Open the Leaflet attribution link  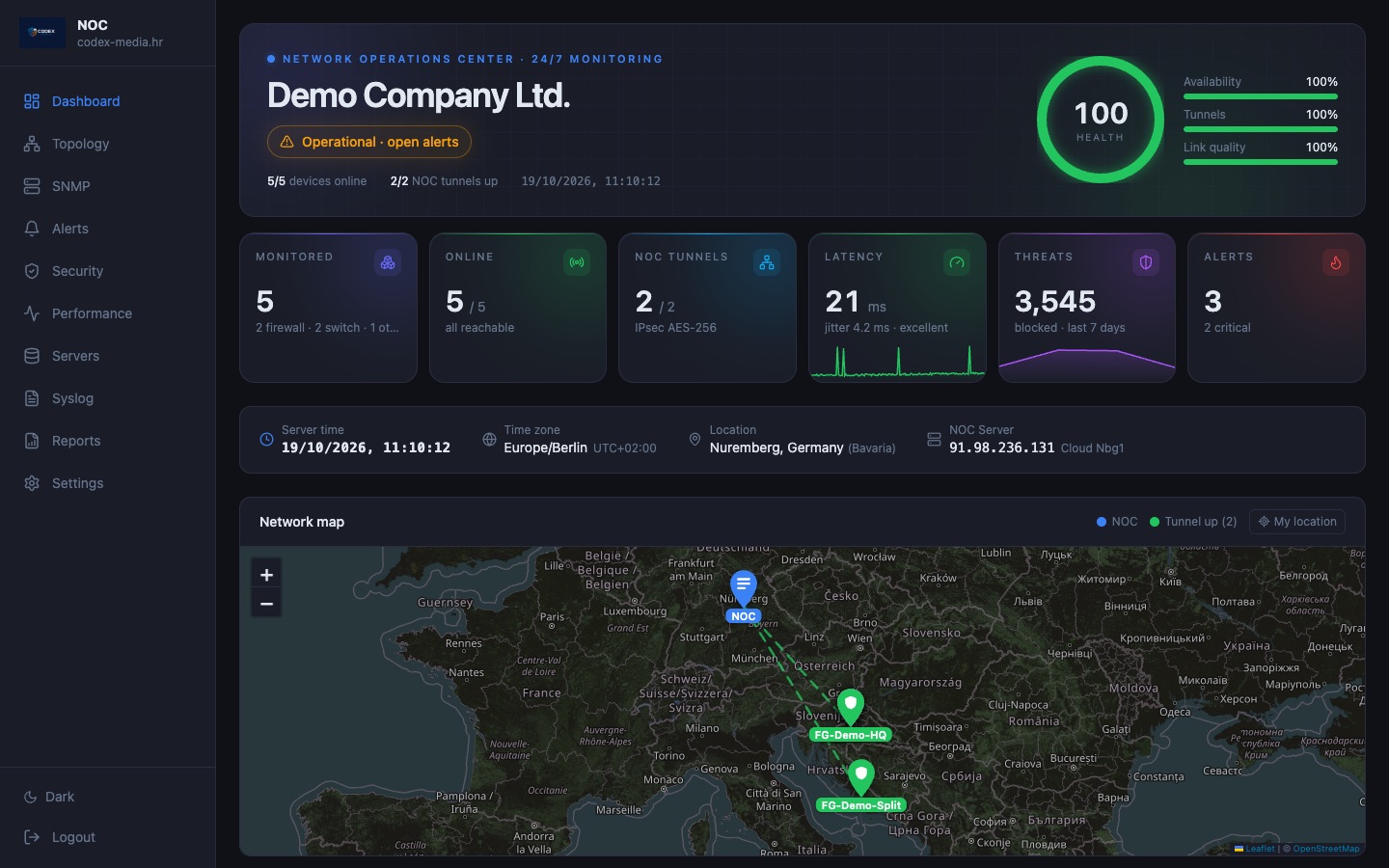pyautogui.click(x=1255, y=849)
